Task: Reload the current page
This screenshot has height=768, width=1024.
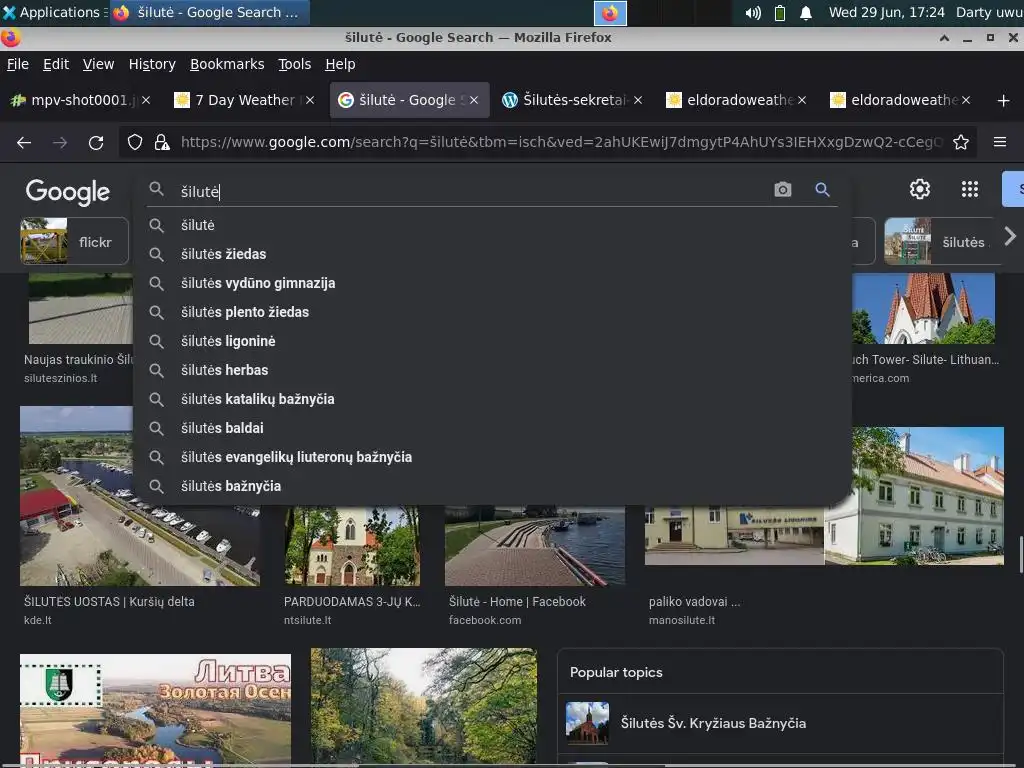Action: tap(96, 142)
